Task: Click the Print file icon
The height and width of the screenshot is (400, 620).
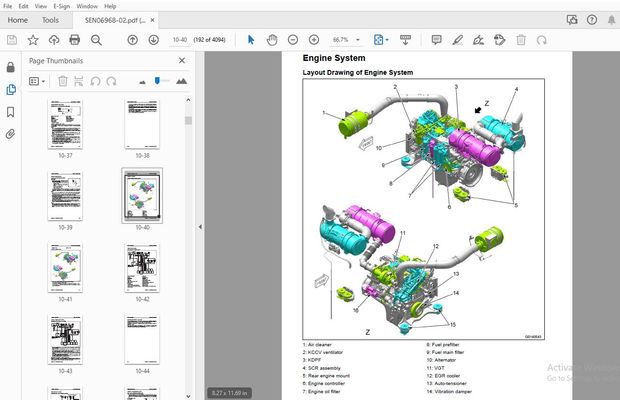Action: pos(75,39)
